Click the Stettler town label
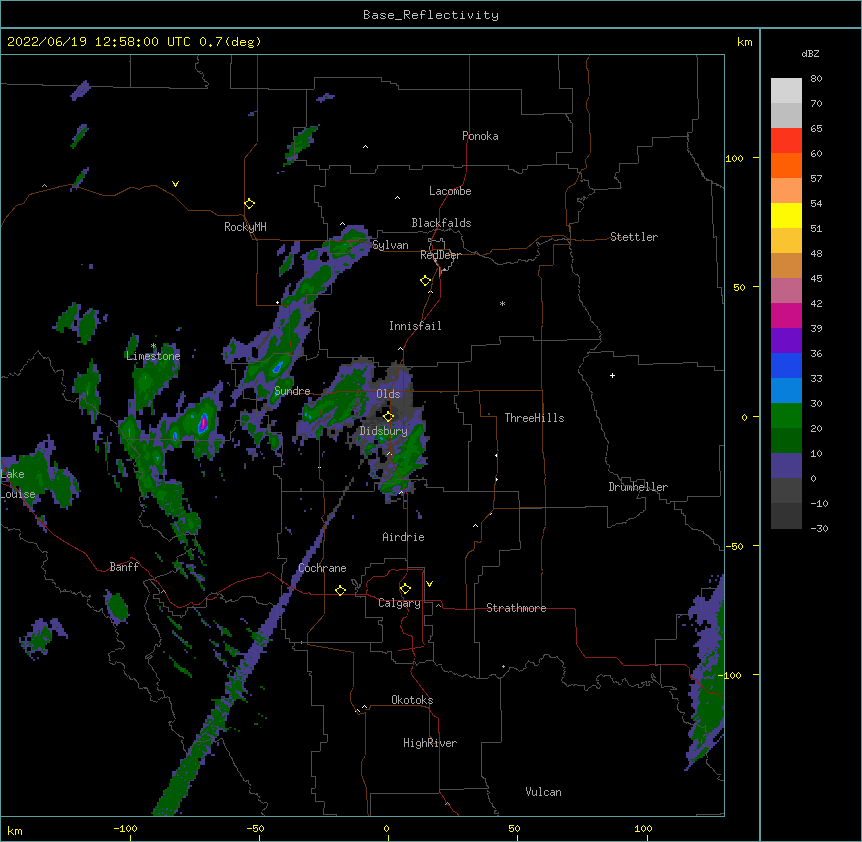 pos(634,237)
